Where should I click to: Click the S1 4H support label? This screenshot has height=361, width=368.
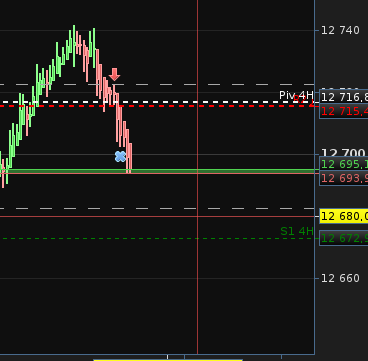(x=297, y=231)
